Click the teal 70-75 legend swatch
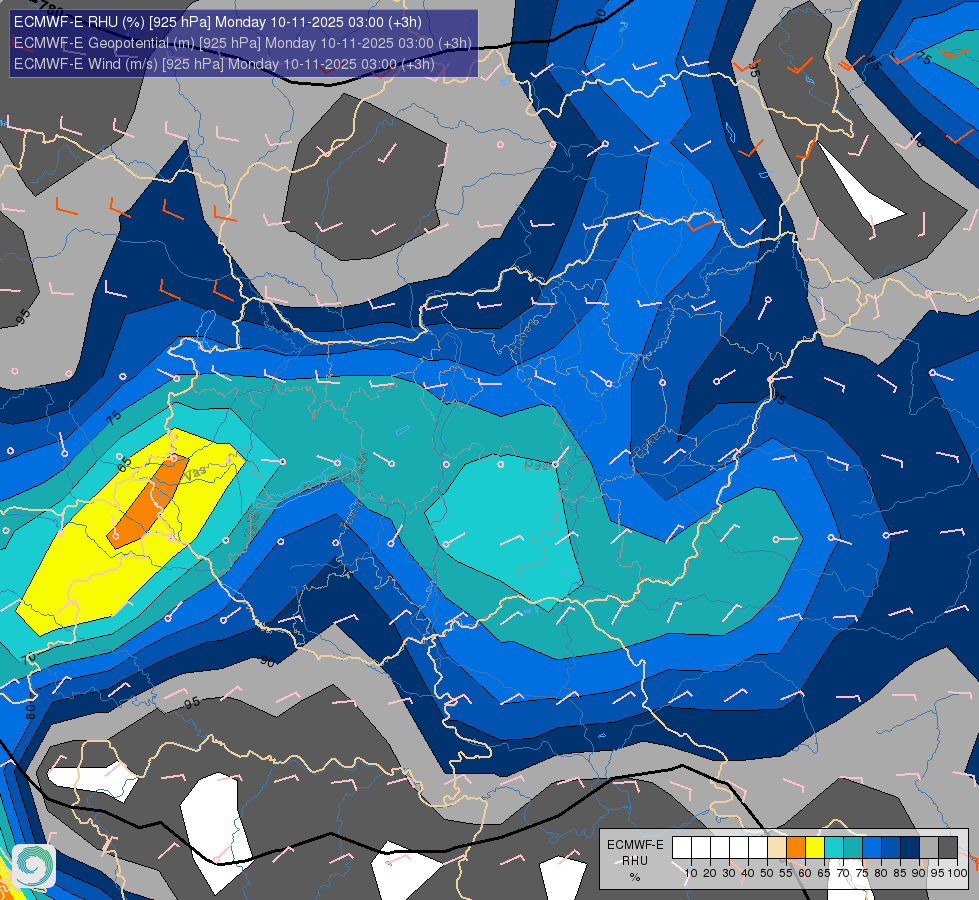The height and width of the screenshot is (900, 979). [853, 848]
